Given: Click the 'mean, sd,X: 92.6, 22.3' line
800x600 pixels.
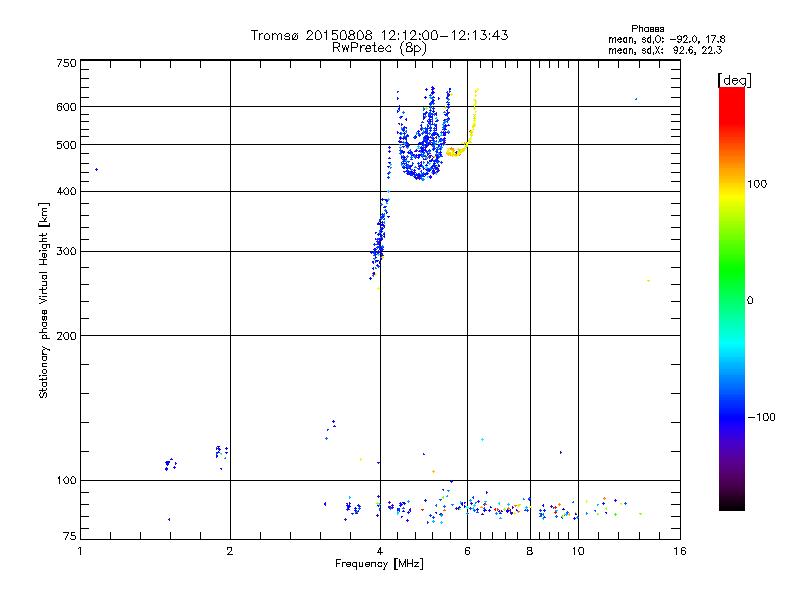Looking at the screenshot, I should click(x=665, y=50).
